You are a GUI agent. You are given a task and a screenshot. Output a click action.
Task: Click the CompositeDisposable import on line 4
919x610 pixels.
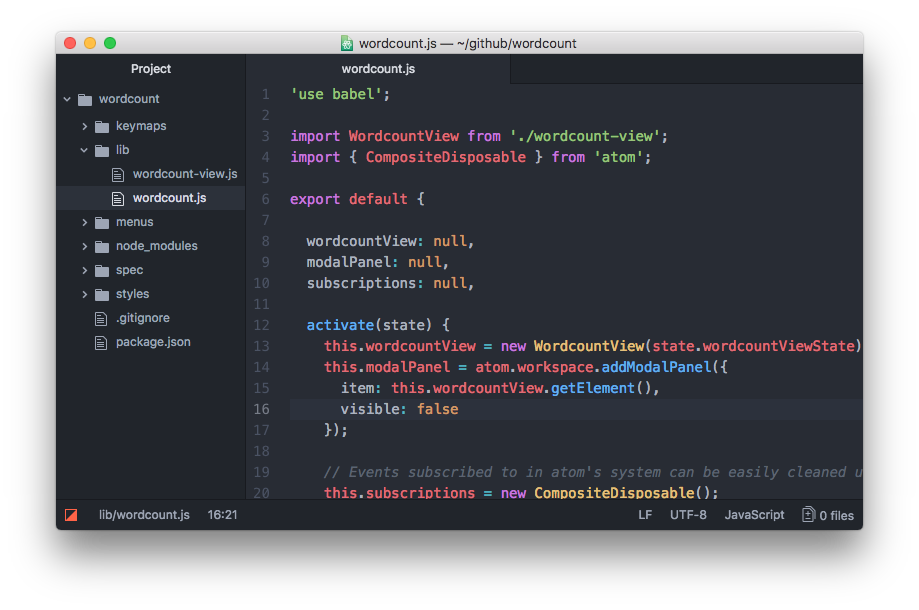point(445,157)
